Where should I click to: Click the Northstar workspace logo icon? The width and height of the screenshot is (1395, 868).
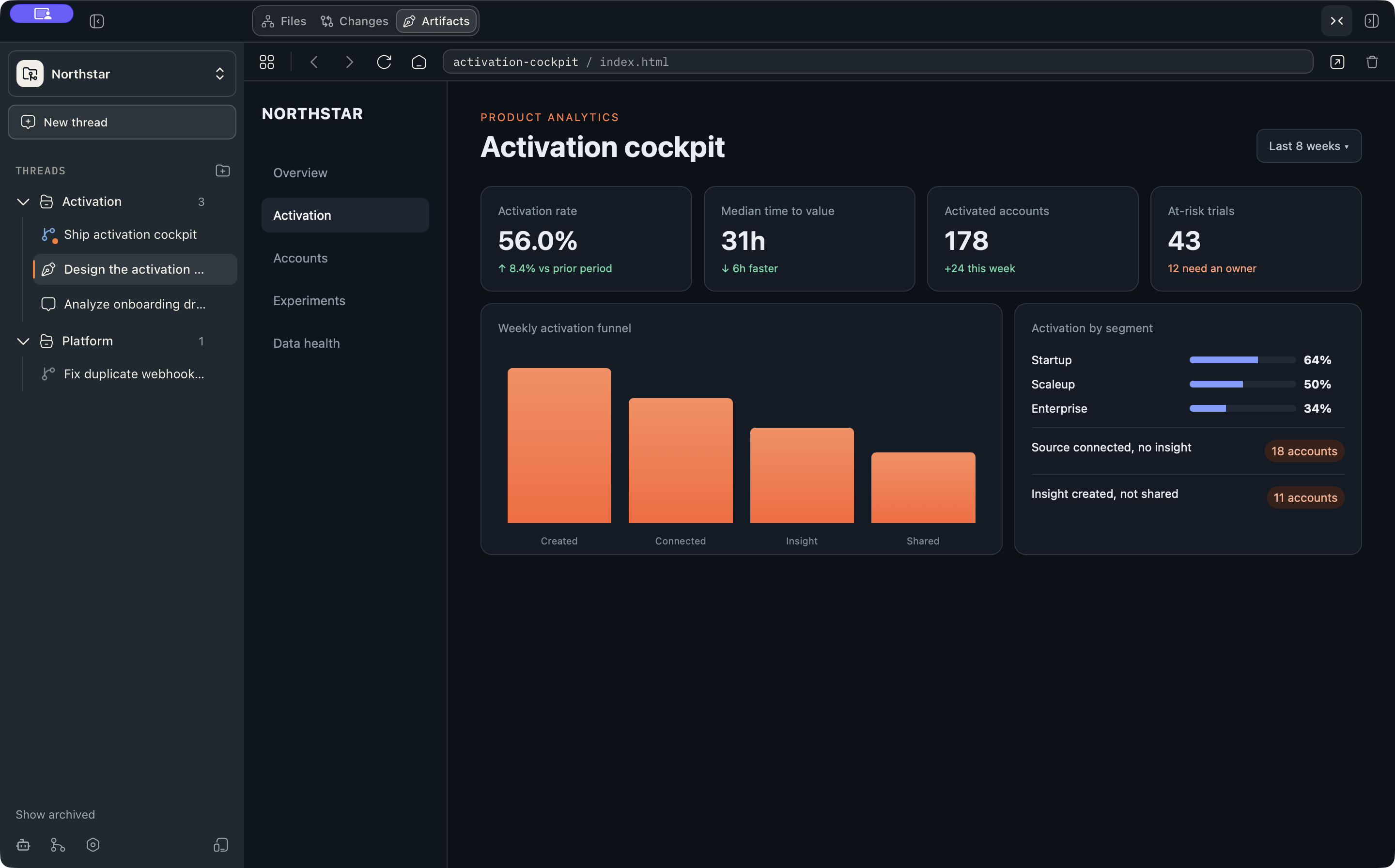point(30,74)
